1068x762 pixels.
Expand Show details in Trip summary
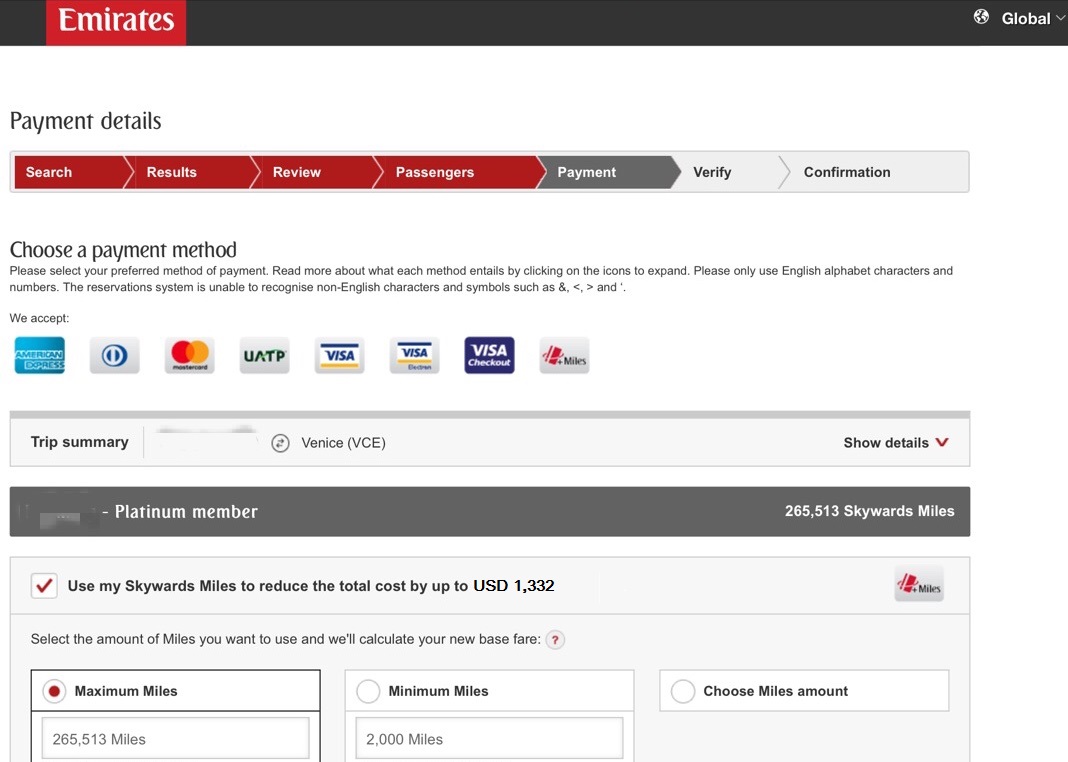pyautogui.click(x=895, y=443)
